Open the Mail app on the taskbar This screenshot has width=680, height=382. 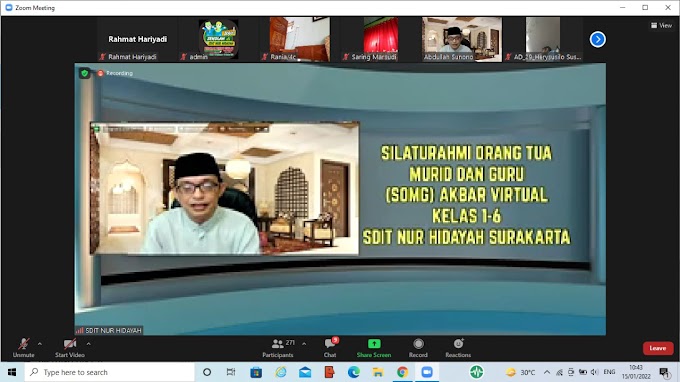305,372
